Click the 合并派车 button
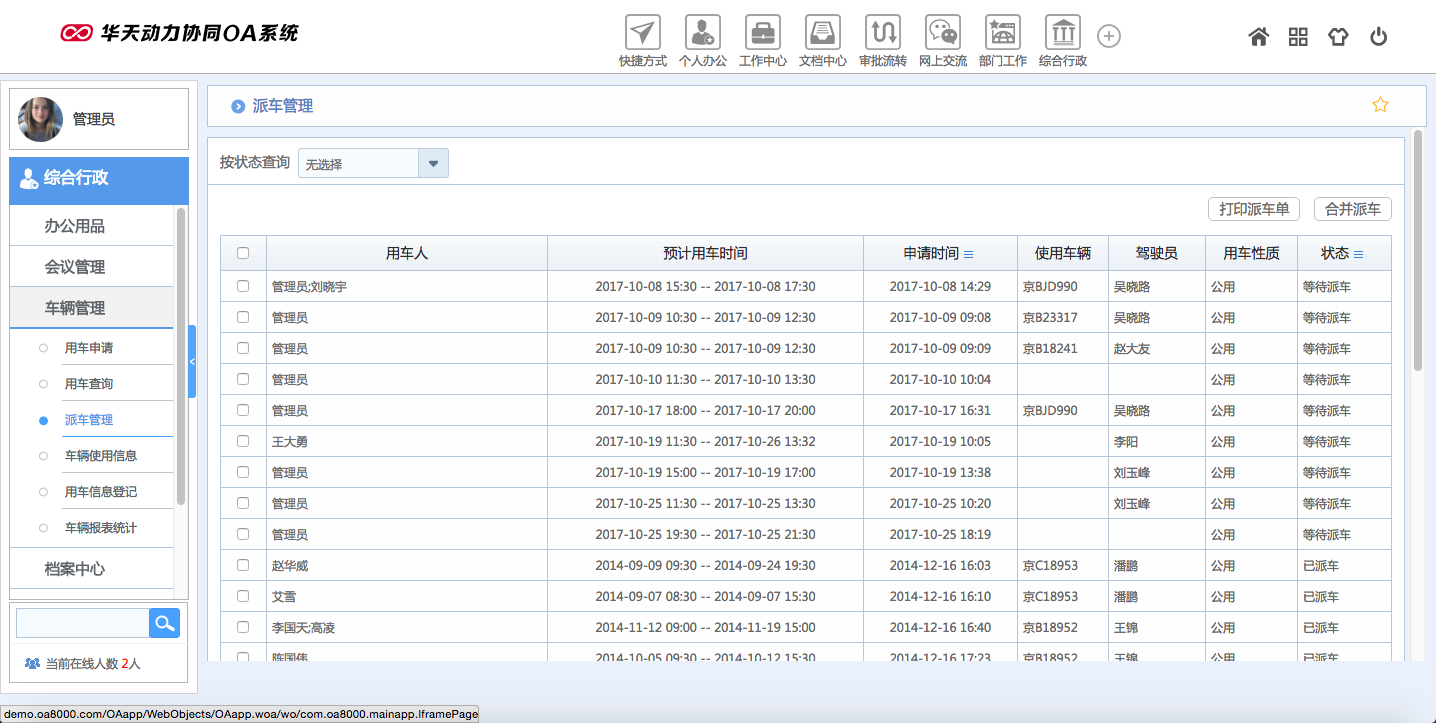 (1352, 209)
